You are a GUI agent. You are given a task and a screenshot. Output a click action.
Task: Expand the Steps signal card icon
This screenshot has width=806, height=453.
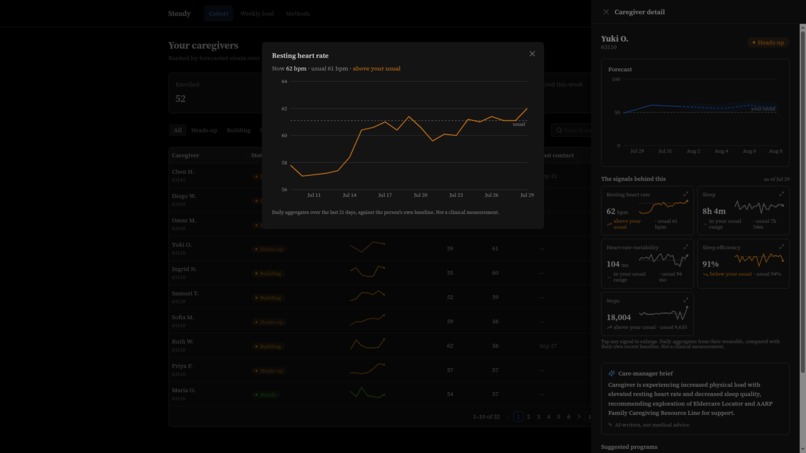tap(686, 301)
